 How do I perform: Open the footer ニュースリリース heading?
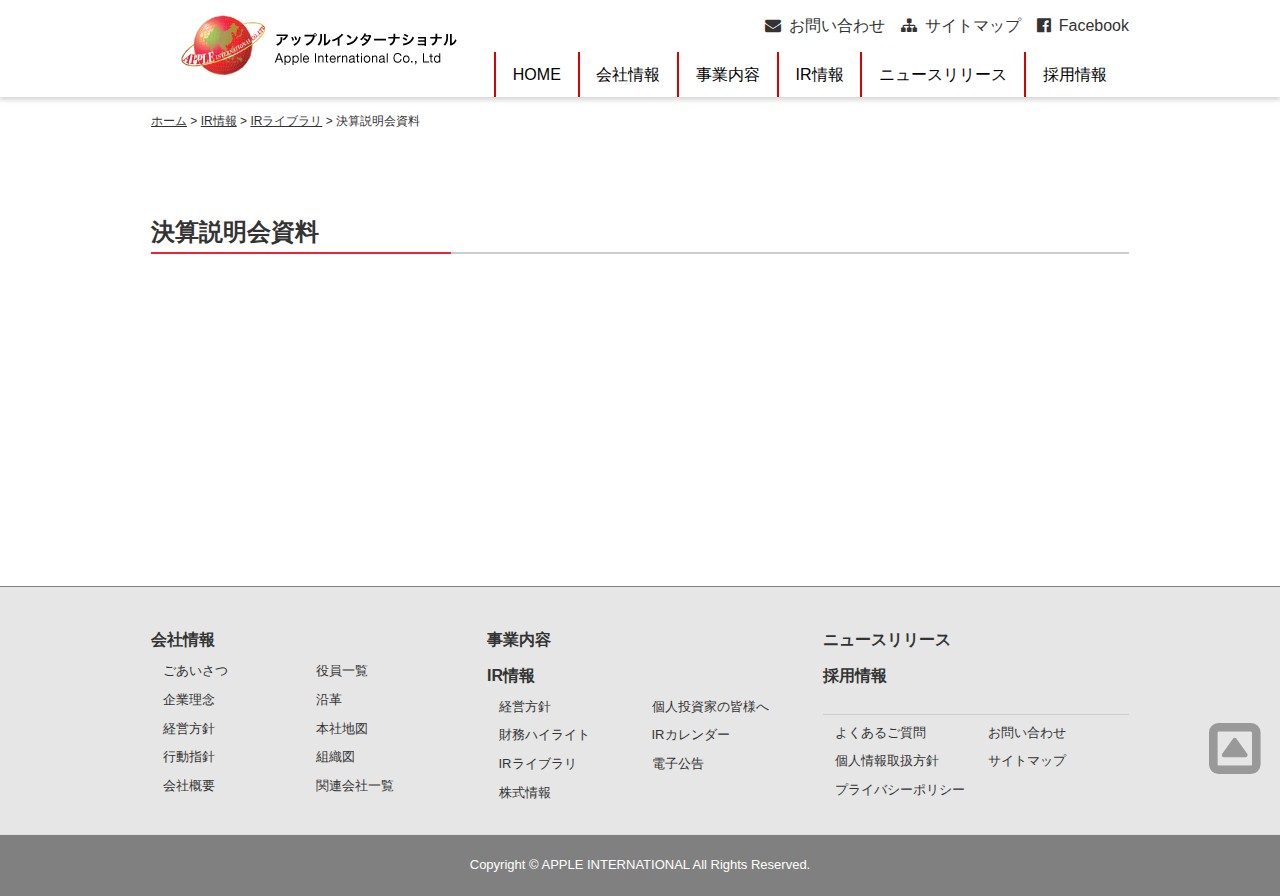tap(887, 640)
